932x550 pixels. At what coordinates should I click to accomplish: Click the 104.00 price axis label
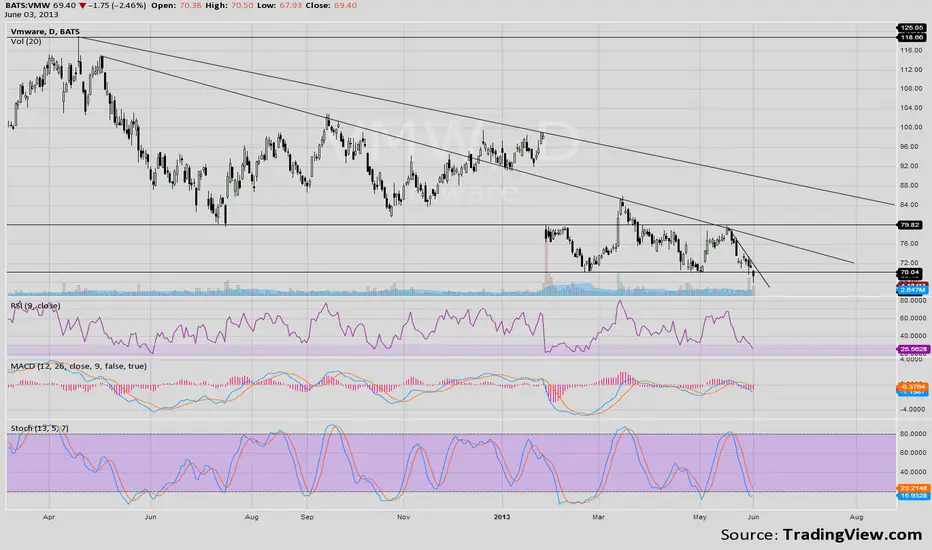(911, 108)
